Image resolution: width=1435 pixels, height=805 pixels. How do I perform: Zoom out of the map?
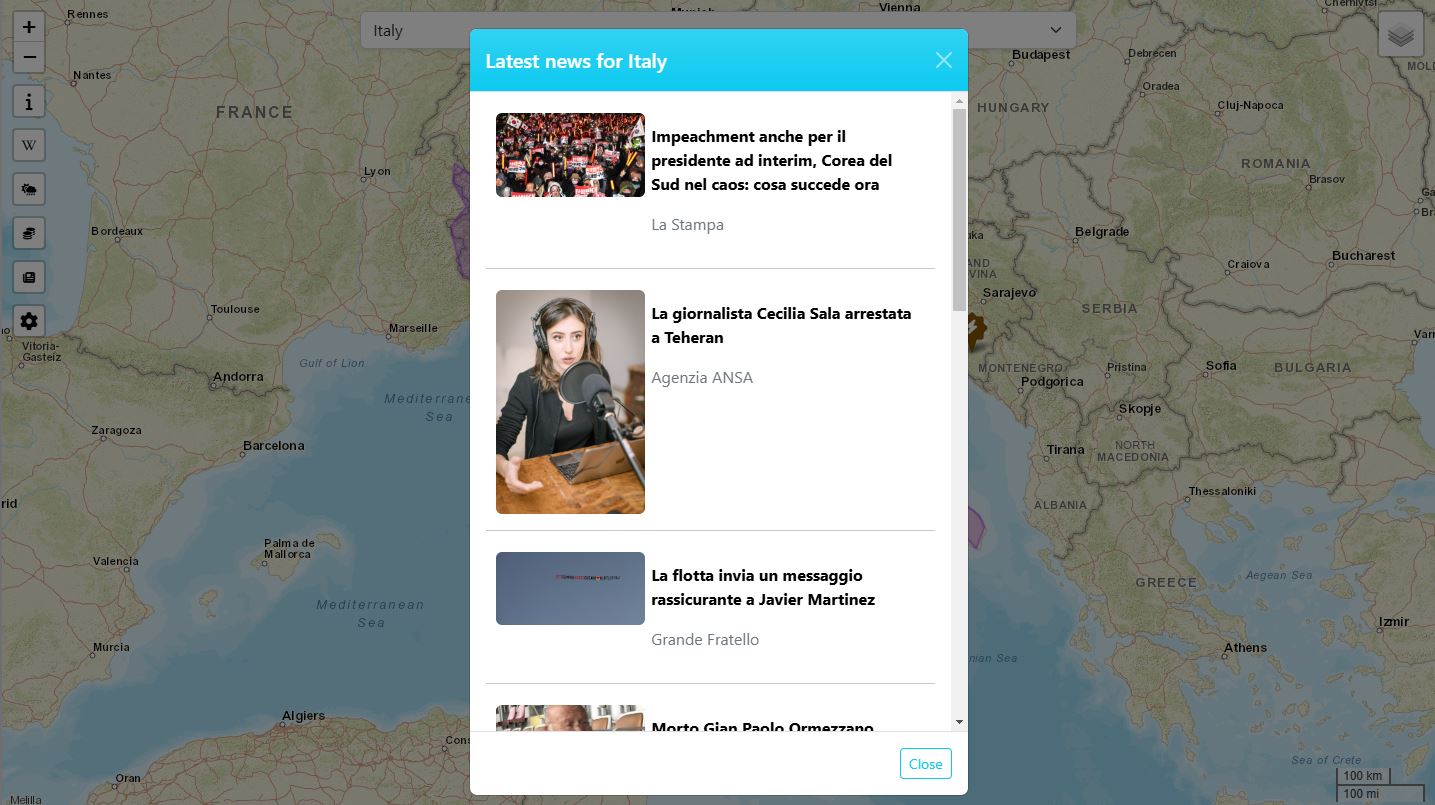[x=29, y=57]
